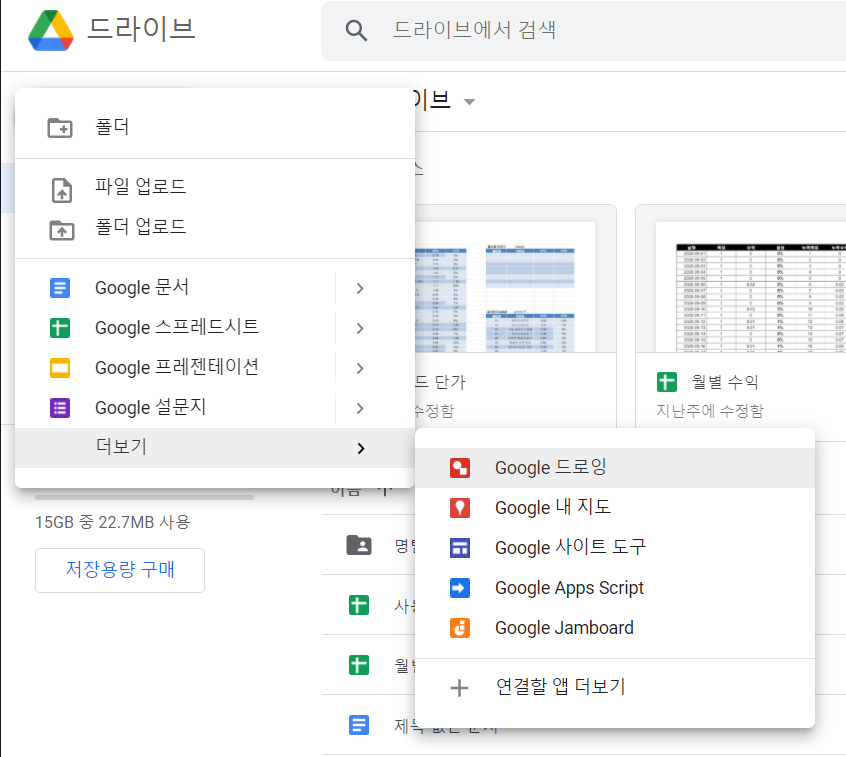Click the sheets icon beside 월별 수익 card
The width and height of the screenshot is (846, 757).
(667, 382)
